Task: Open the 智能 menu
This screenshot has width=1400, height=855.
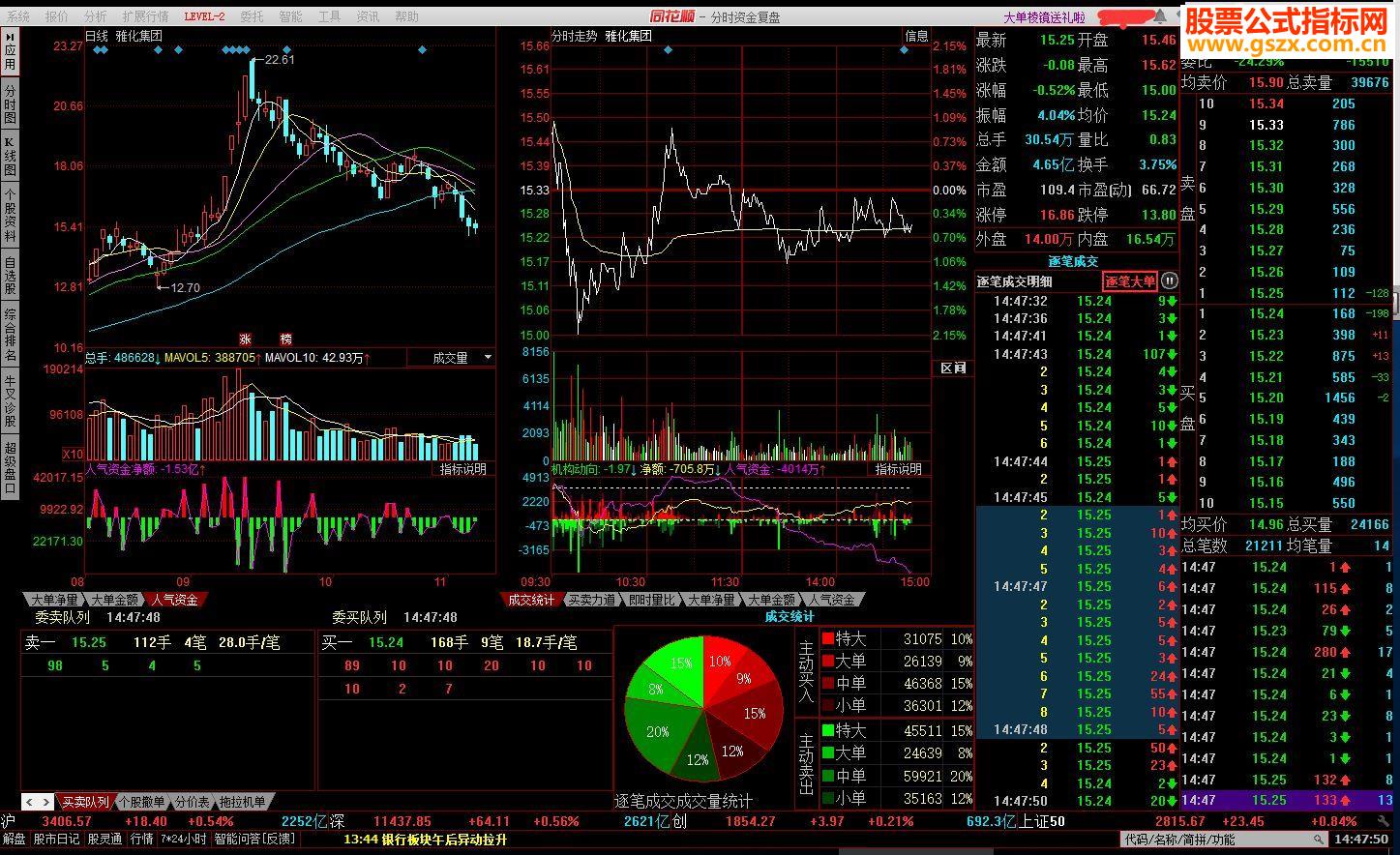Action: (290, 15)
